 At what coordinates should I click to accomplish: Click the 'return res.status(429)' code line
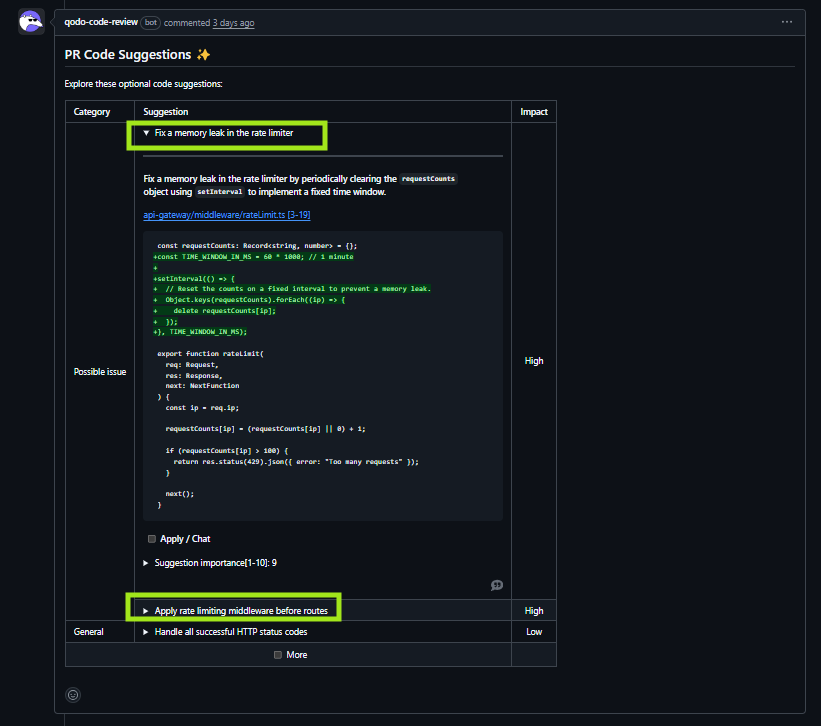pos(296,462)
